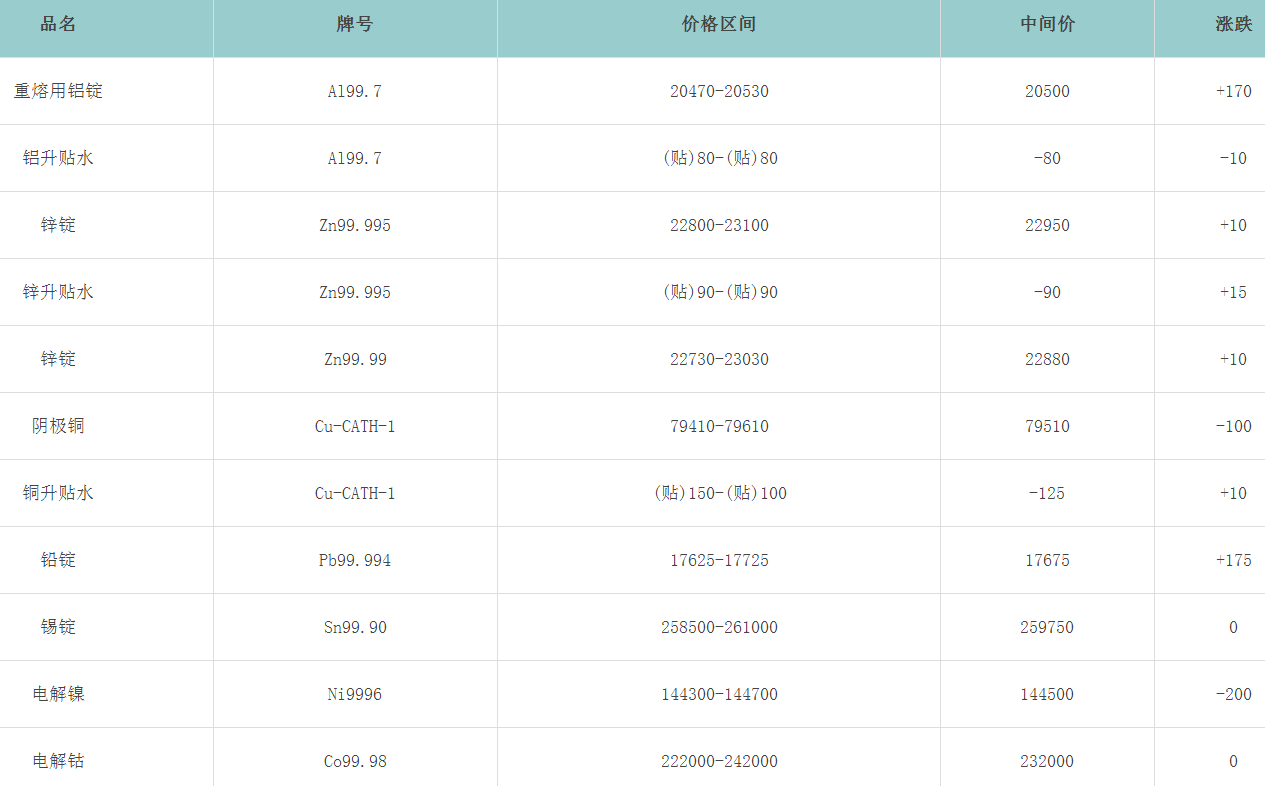Click the 涨跌 column header
This screenshot has width=1265, height=786.
click(x=1233, y=24)
